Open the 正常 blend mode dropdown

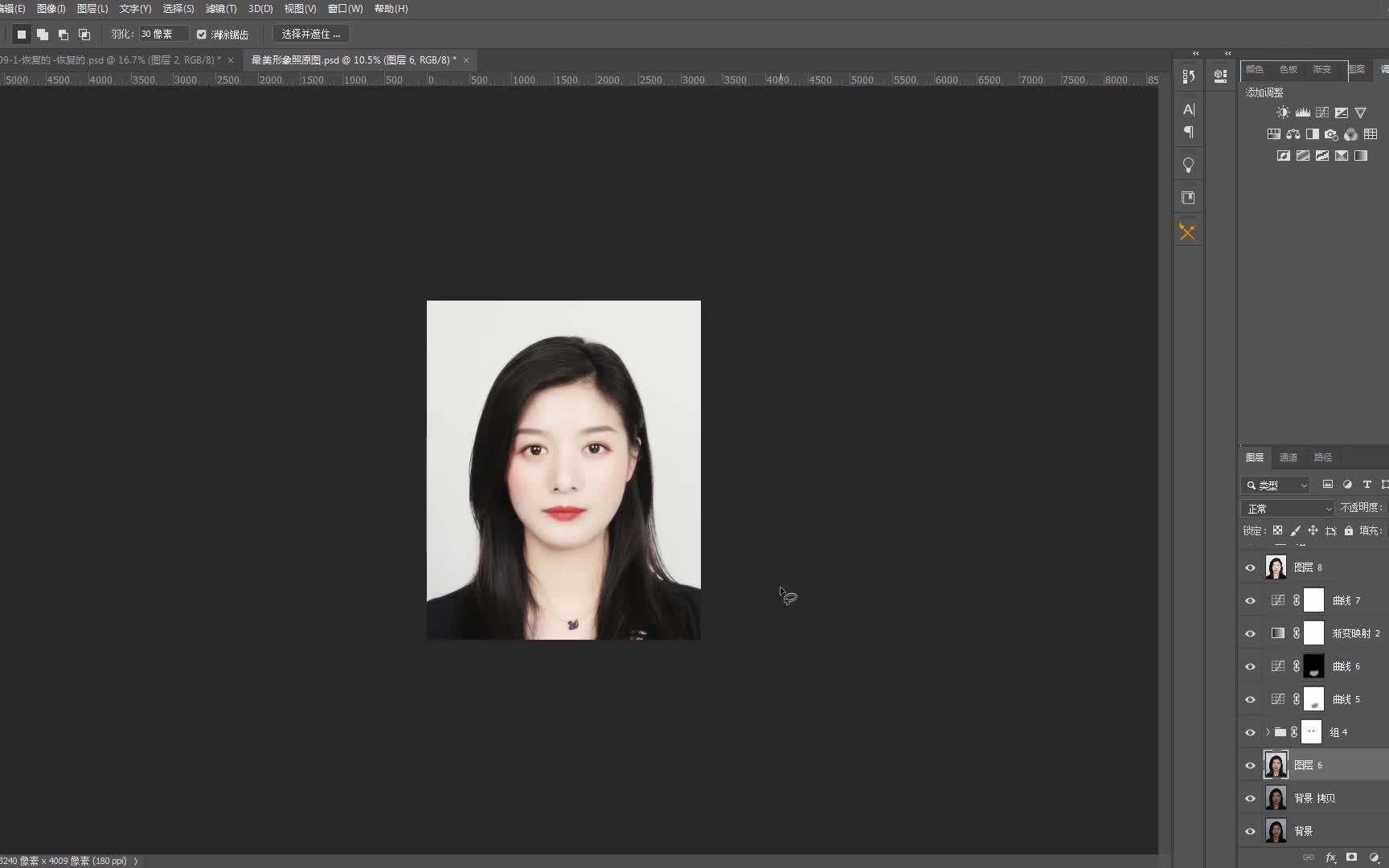click(1287, 509)
